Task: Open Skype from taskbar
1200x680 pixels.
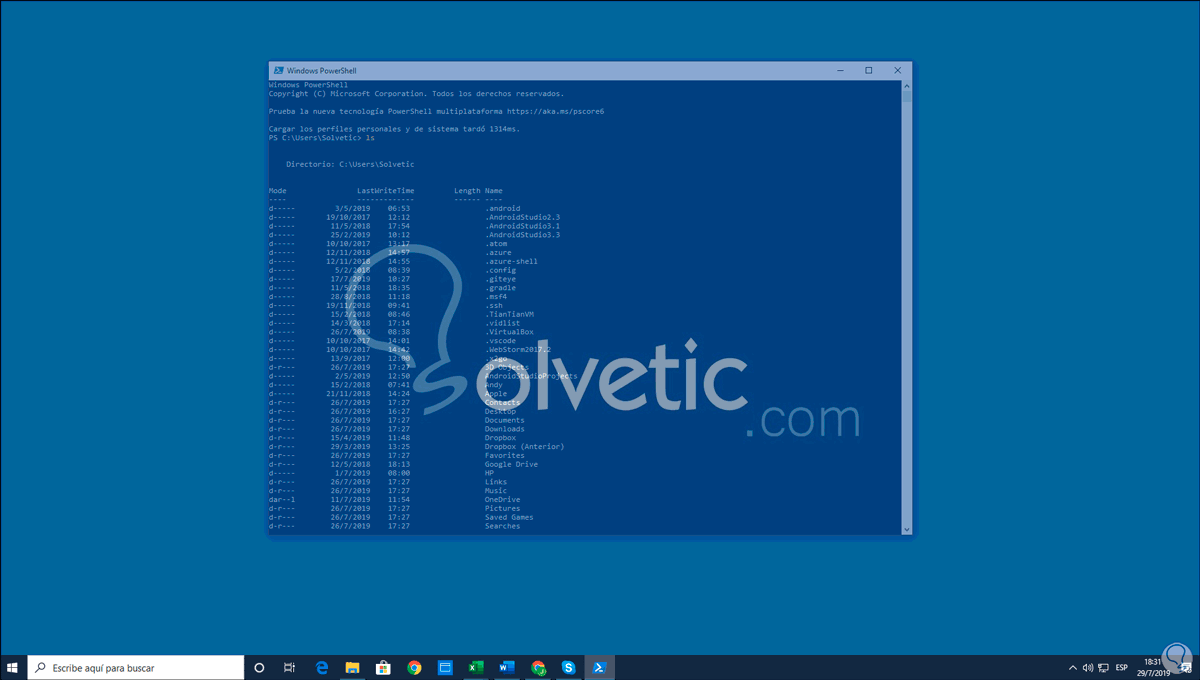Action: point(568,667)
